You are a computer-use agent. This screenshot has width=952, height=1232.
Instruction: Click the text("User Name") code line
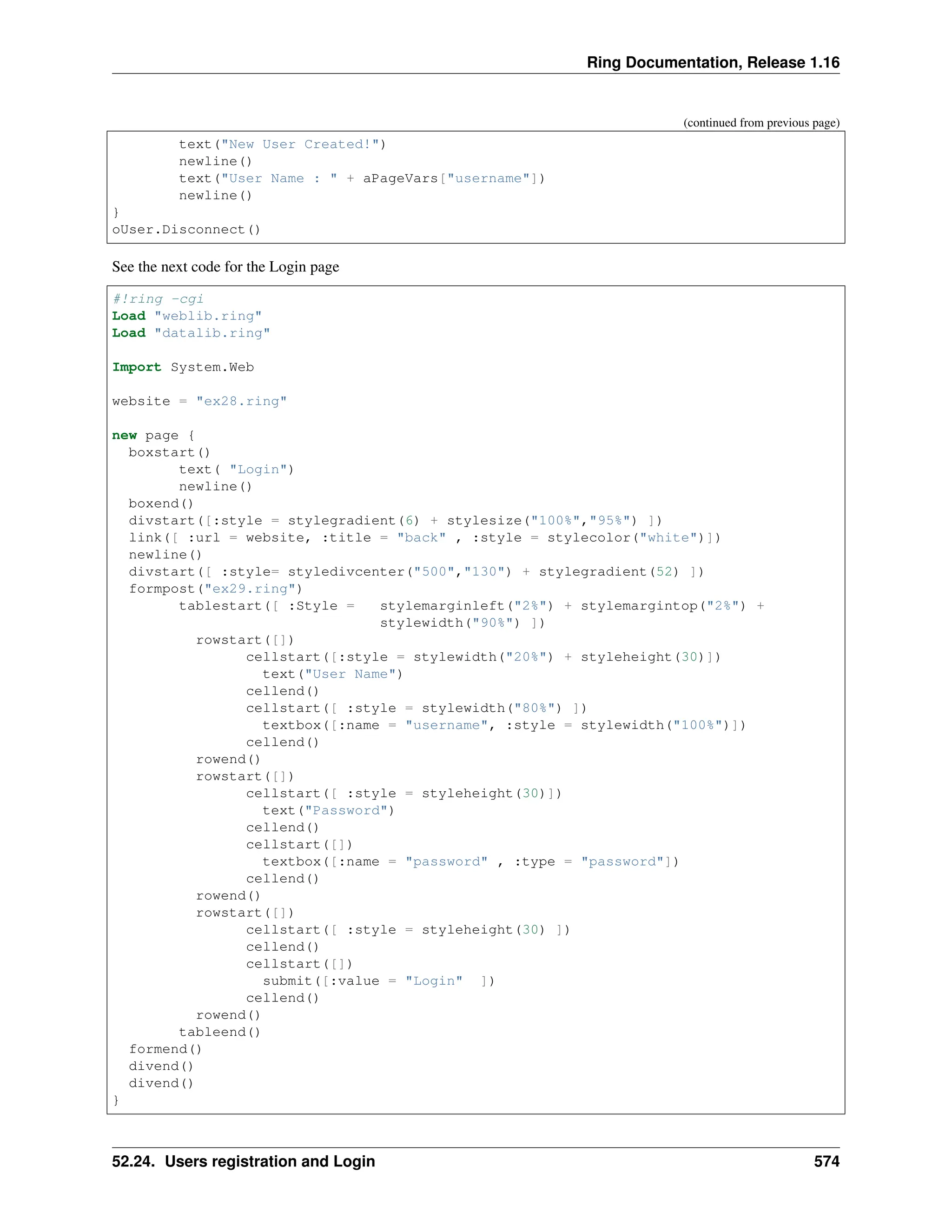[332, 674]
